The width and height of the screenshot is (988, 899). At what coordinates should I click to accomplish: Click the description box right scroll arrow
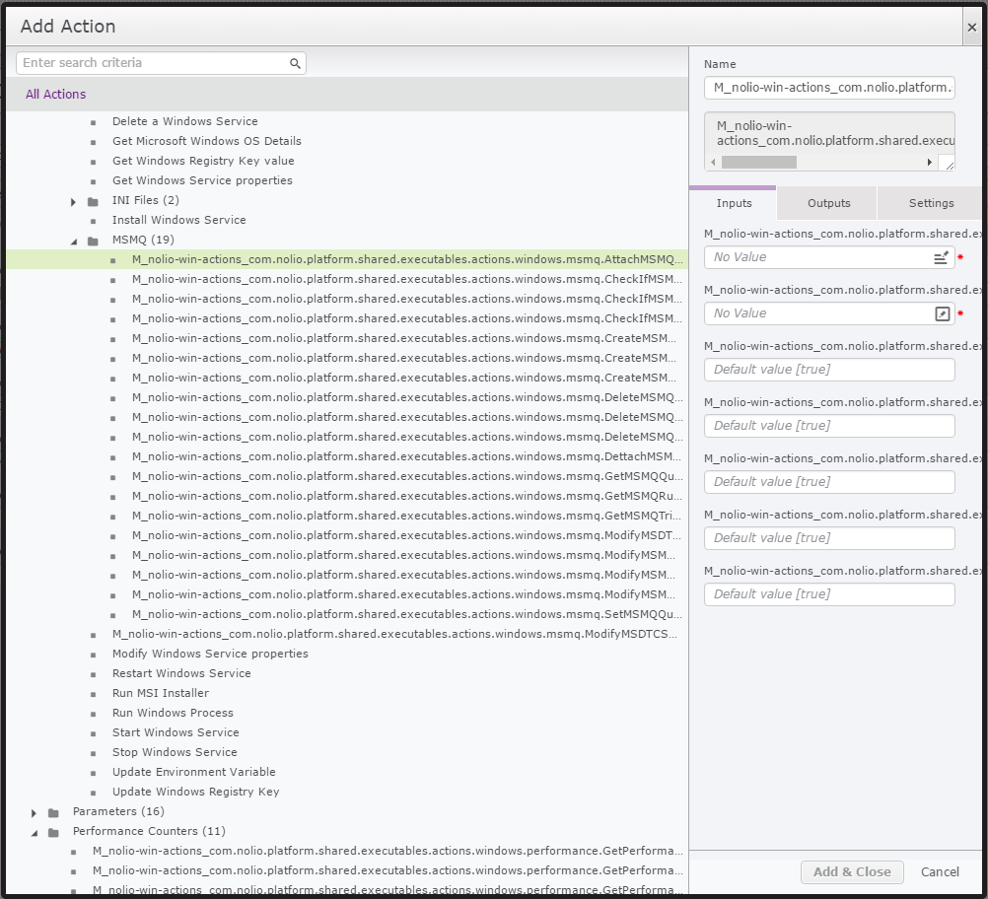pos(929,162)
